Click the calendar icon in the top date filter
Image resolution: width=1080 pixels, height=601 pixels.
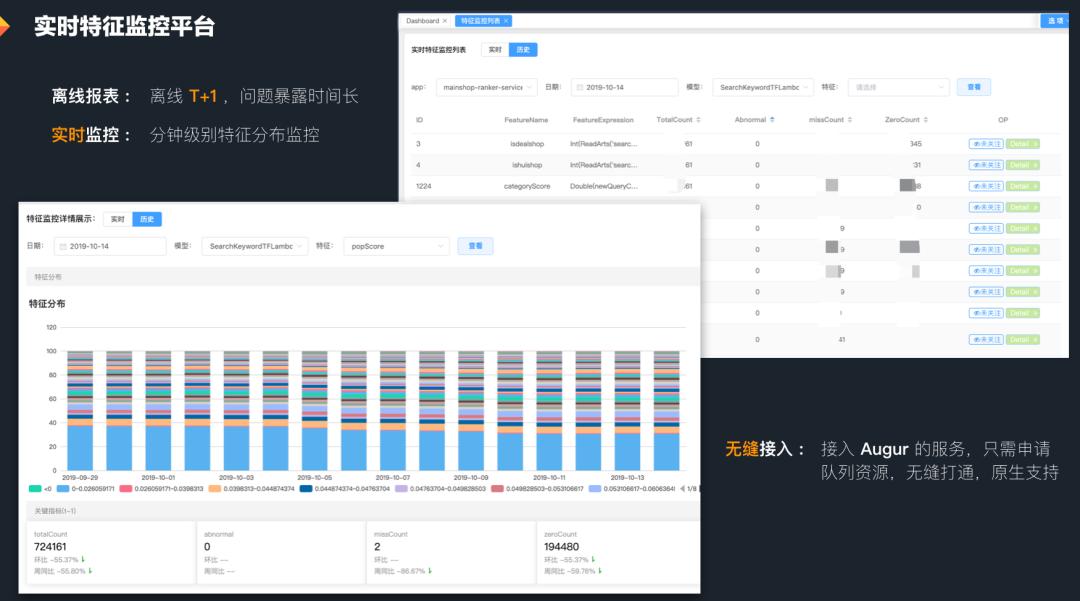tap(581, 88)
